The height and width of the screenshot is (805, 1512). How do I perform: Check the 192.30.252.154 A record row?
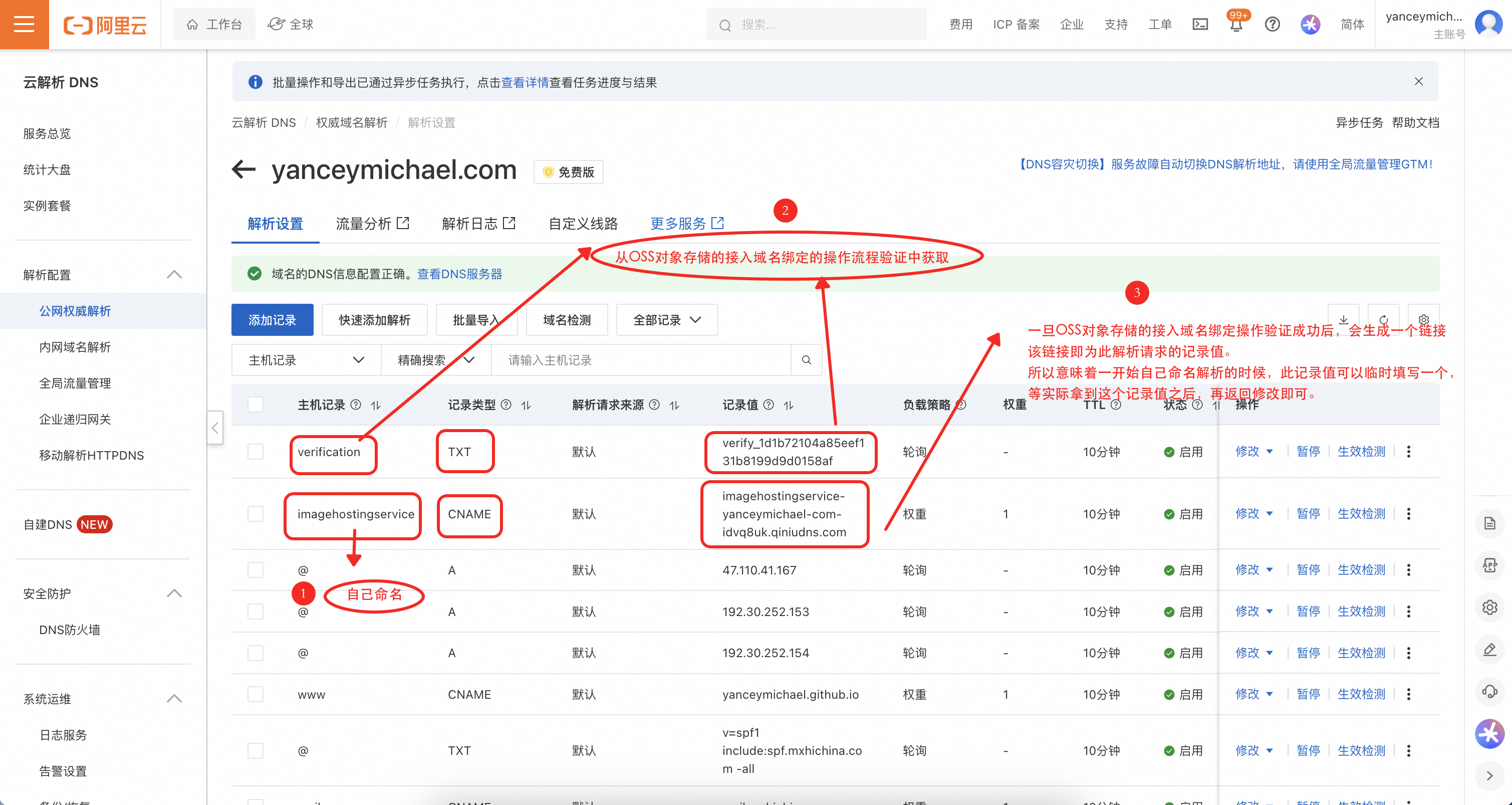click(256, 653)
